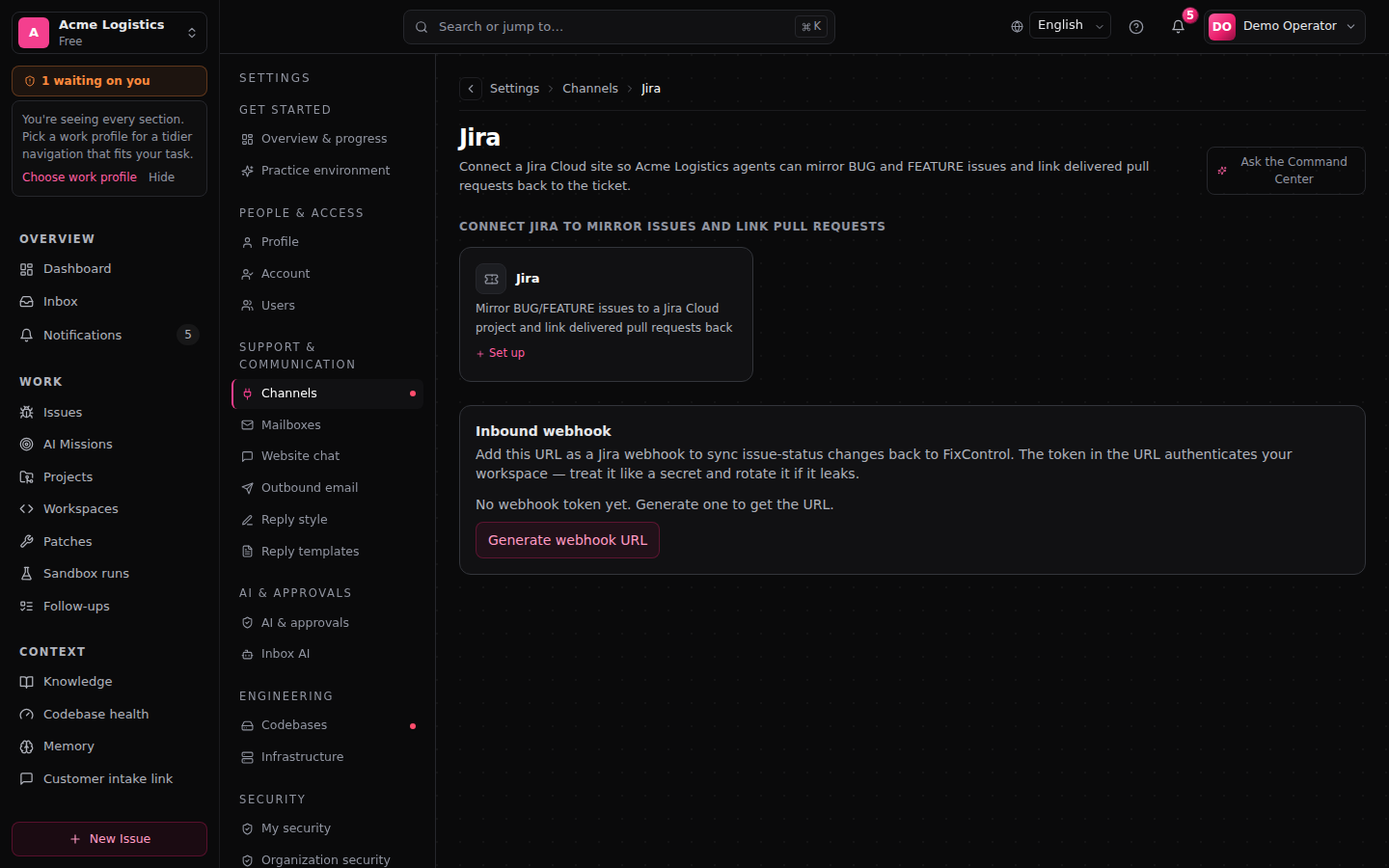The image size is (1389, 868).
Task: Hide the work profile hint
Action: pyautogui.click(x=162, y=177)
